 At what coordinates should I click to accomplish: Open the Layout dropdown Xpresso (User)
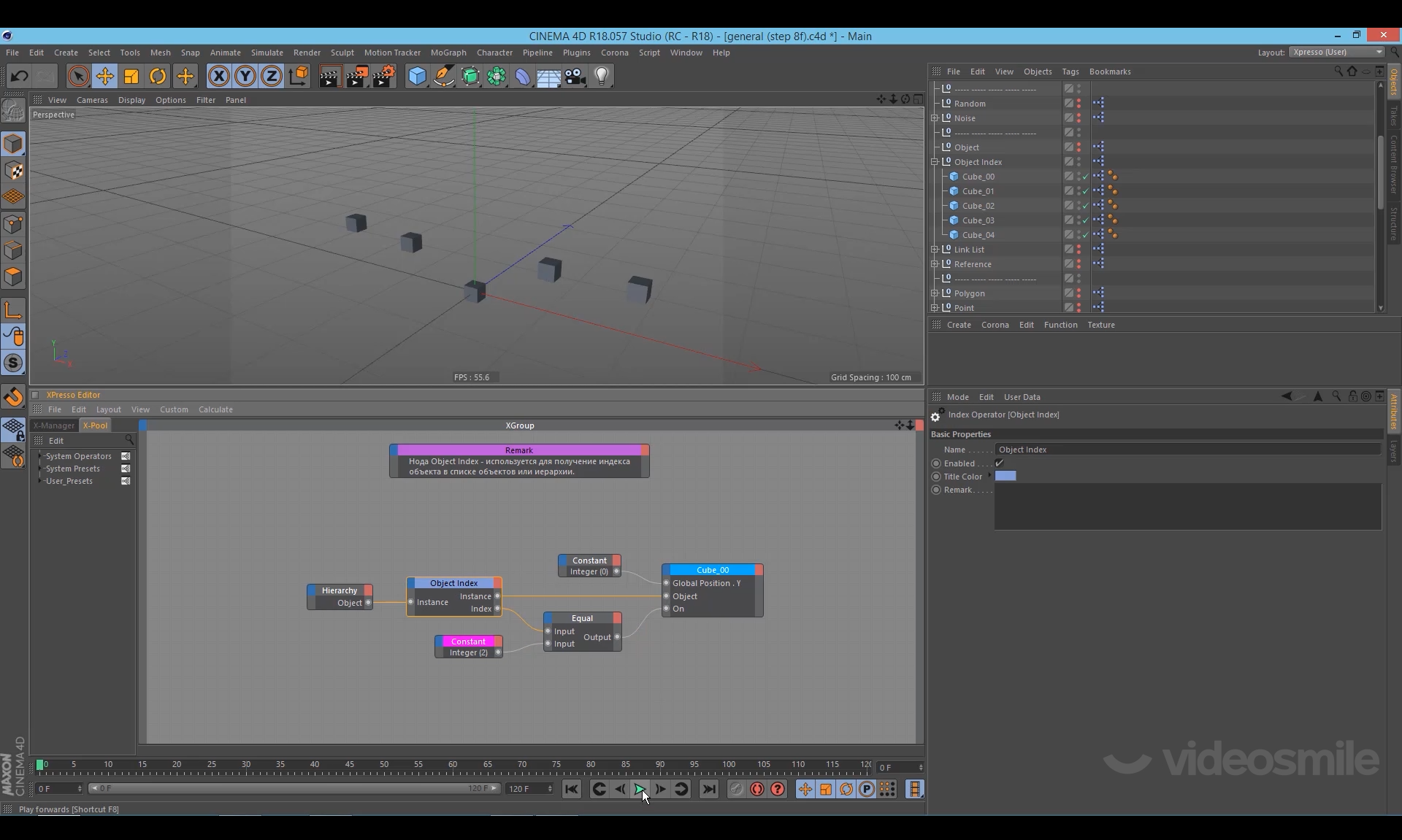coord(1336,52)
